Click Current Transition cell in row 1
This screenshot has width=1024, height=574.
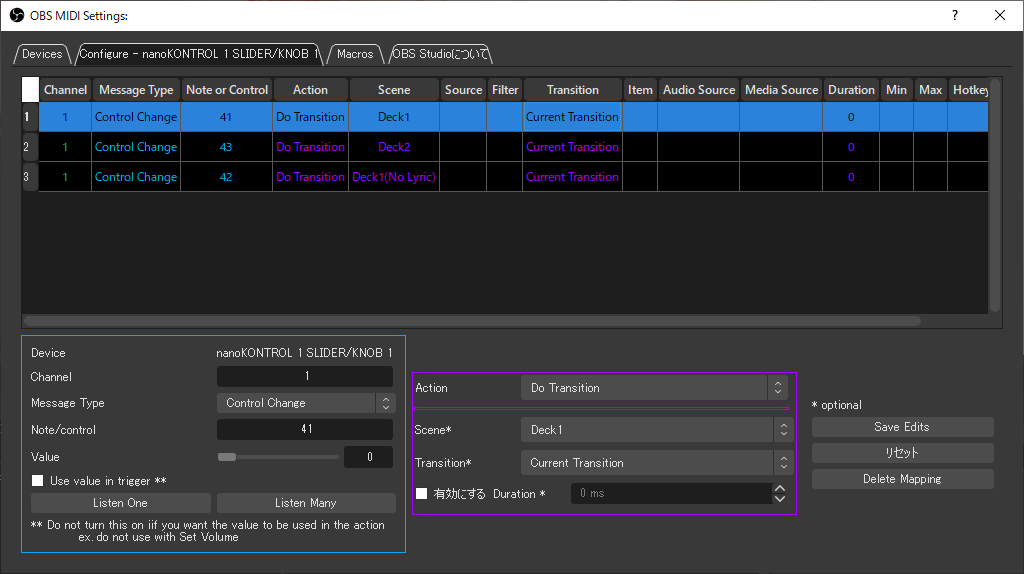click(x=572, y=117)
